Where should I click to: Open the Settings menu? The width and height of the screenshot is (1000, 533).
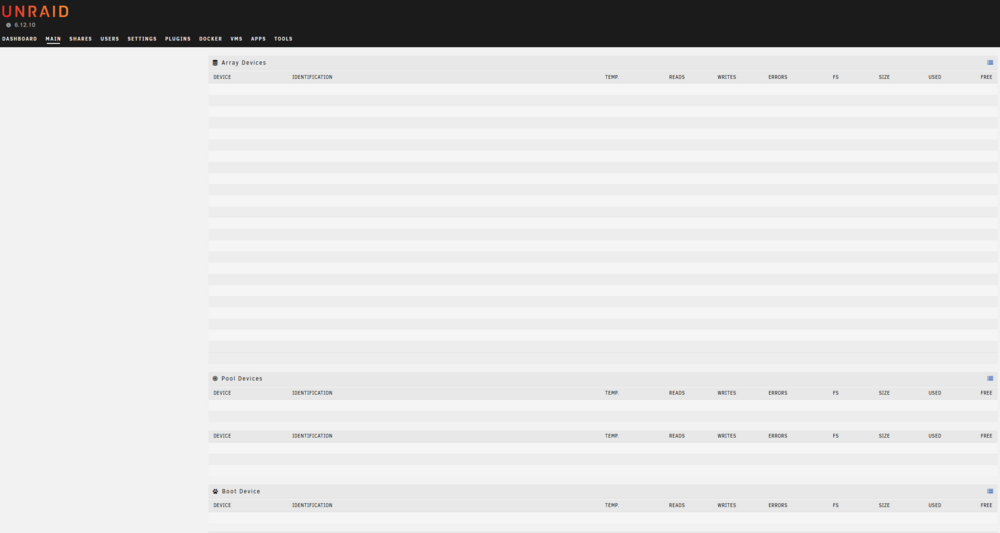[x=142, y=39]
